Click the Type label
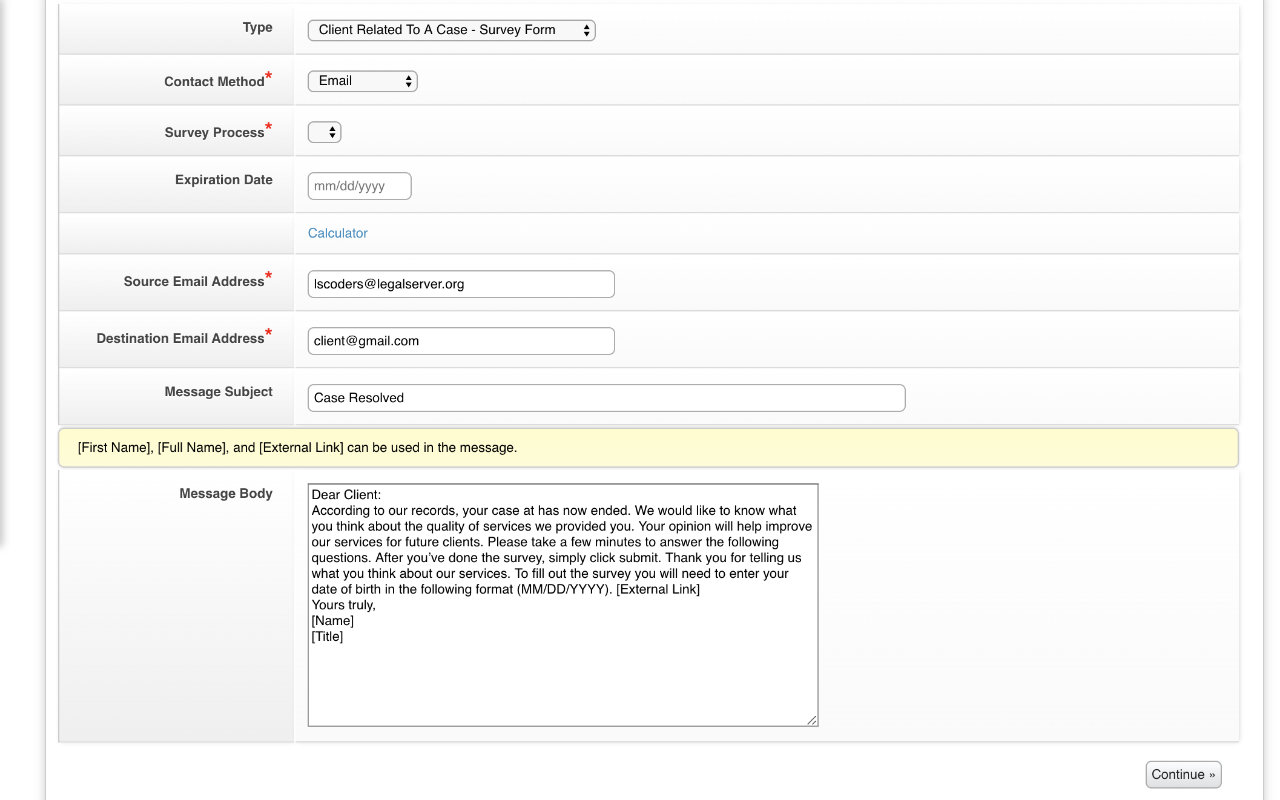The width and height of the screenshot is (1280, 800). 258,28
